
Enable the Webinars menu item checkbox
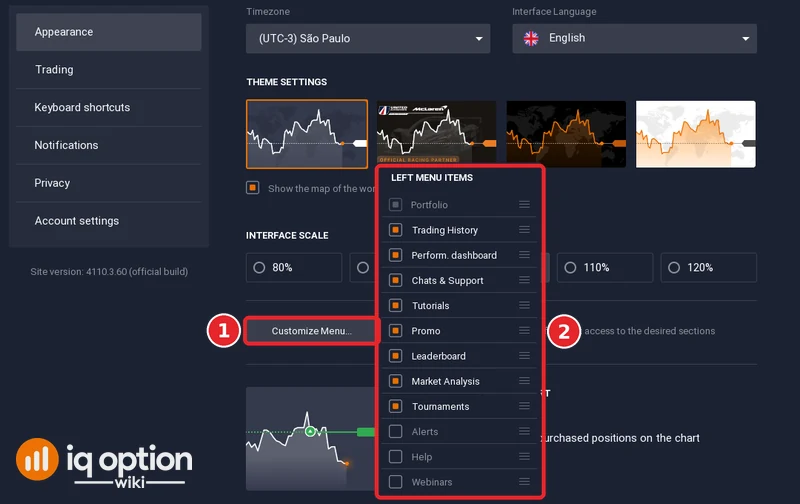(395, 482)
